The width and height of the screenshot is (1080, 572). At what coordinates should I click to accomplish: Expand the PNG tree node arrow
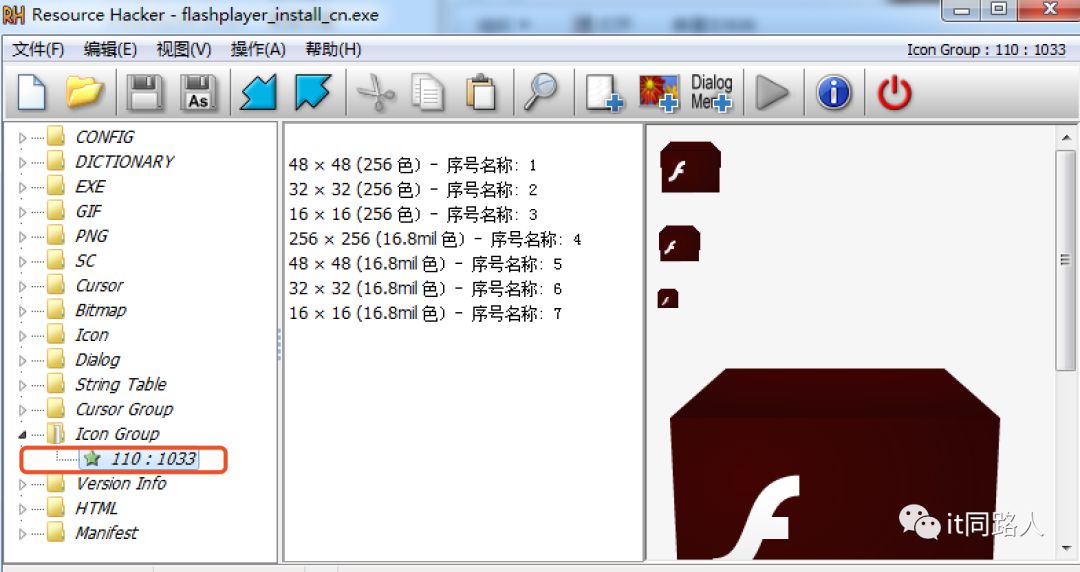(22, 237)
